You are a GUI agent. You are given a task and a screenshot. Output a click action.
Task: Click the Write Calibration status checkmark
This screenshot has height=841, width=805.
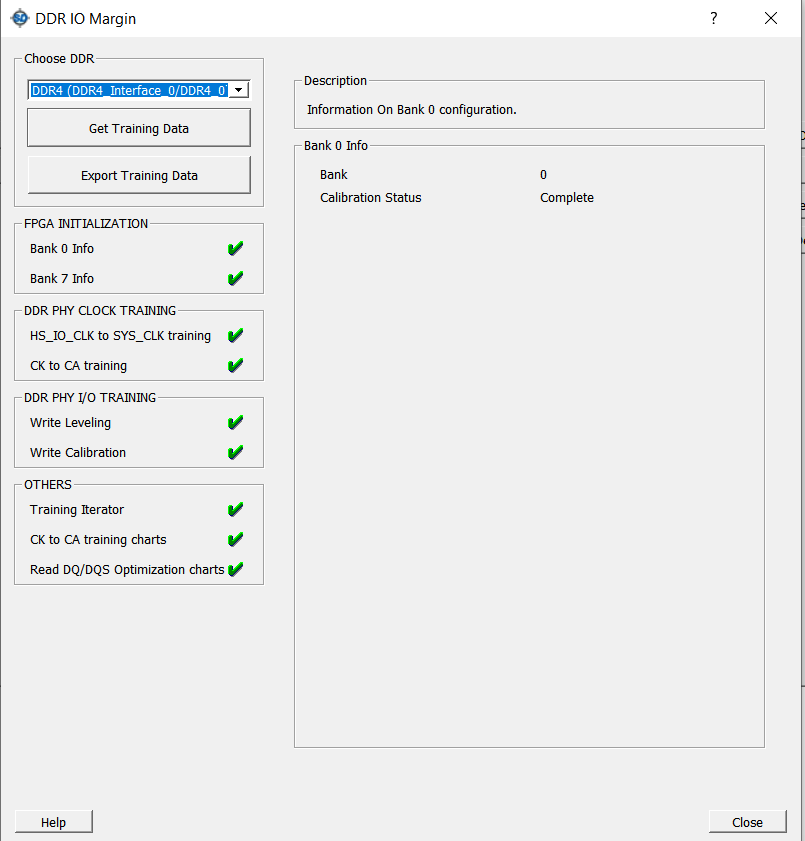tap(236, 453)
